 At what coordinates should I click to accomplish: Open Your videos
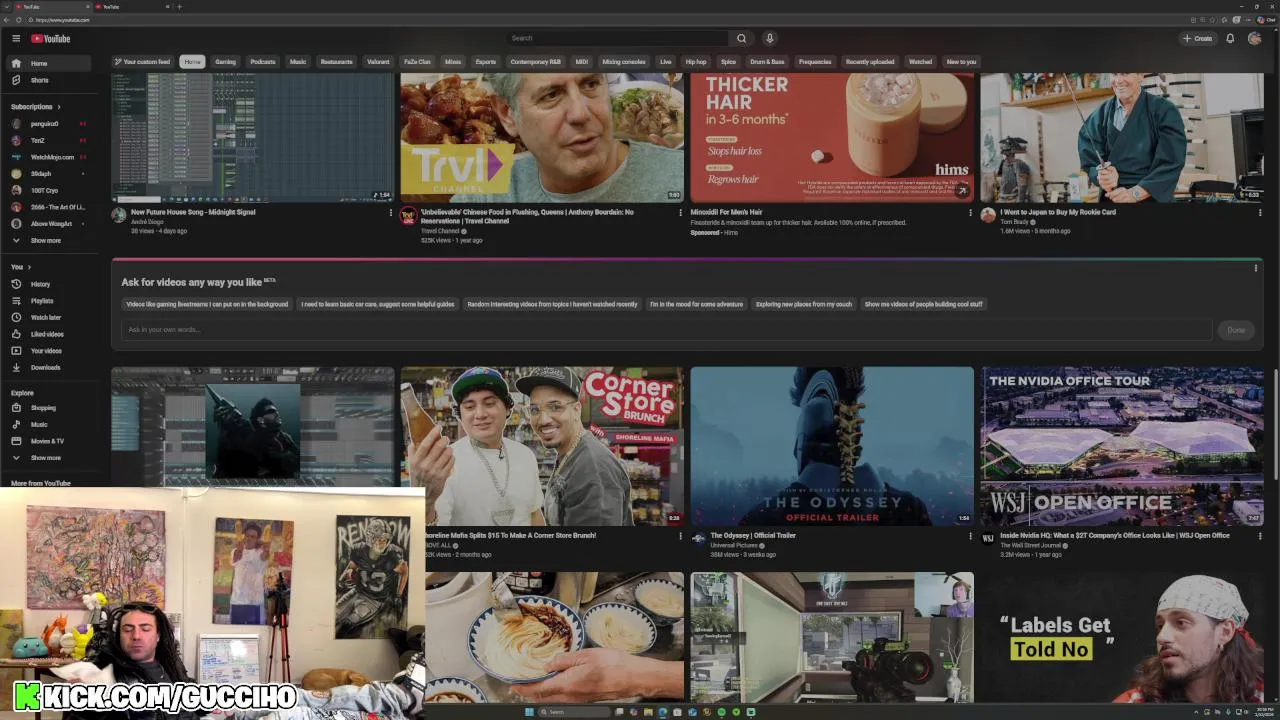click(x=47, y=351)
